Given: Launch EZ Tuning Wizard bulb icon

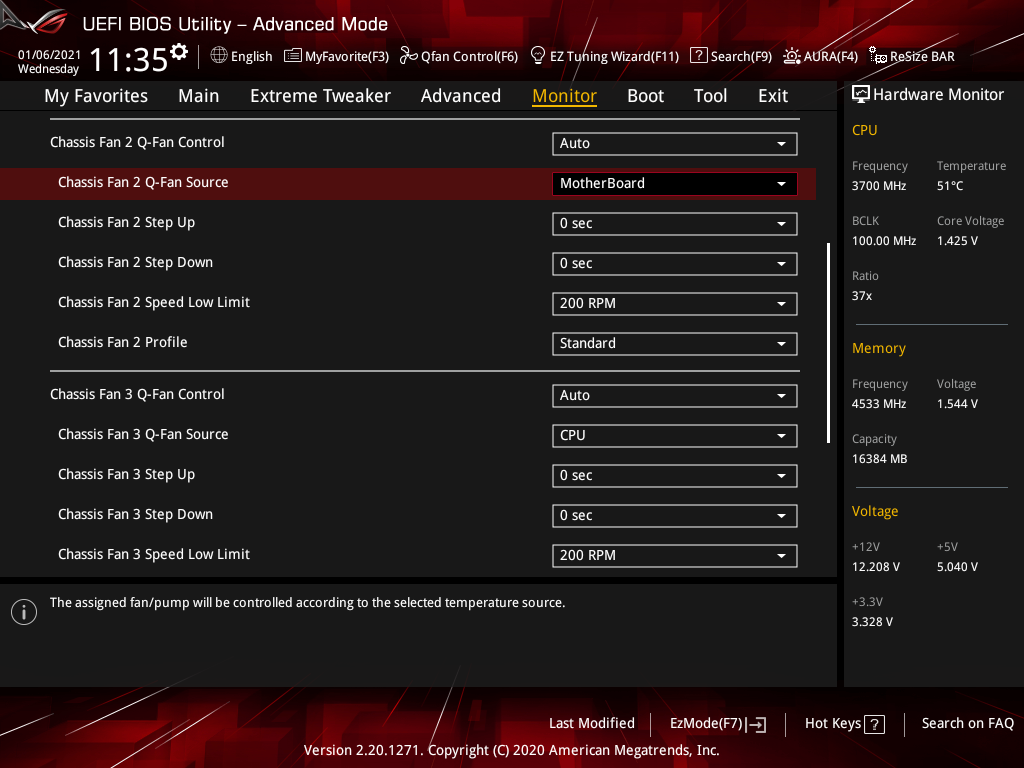Looking at the screenshot, I should coord(537,56).
